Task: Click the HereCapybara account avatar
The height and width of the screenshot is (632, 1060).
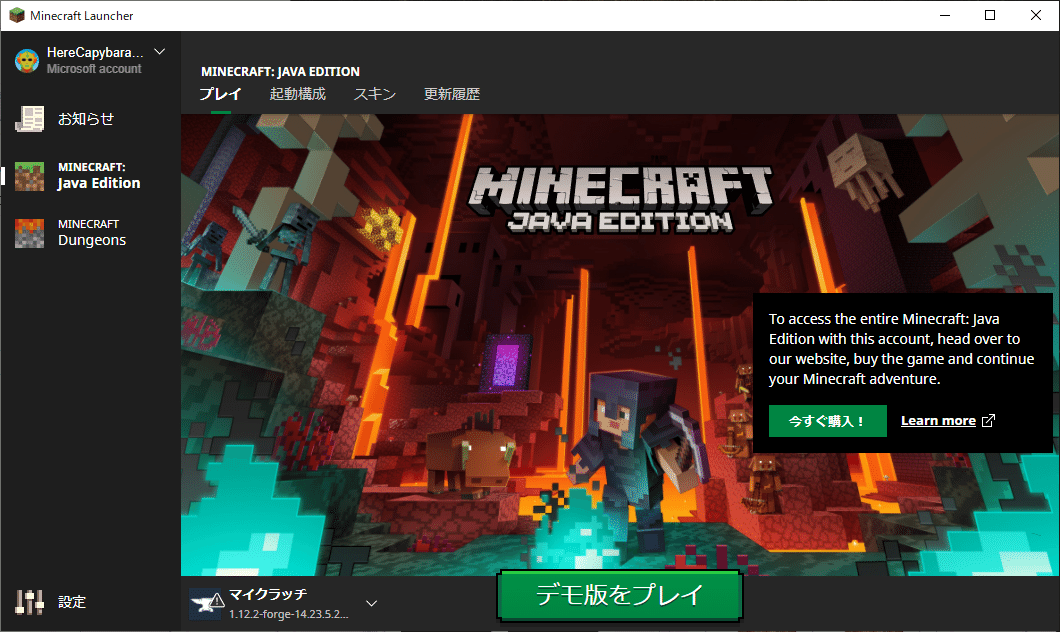Action: [27, 61]
